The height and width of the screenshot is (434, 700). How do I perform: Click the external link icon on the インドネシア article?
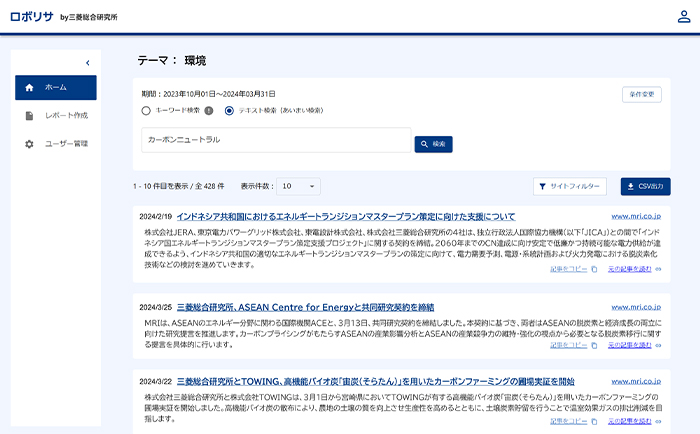(658, 269)
